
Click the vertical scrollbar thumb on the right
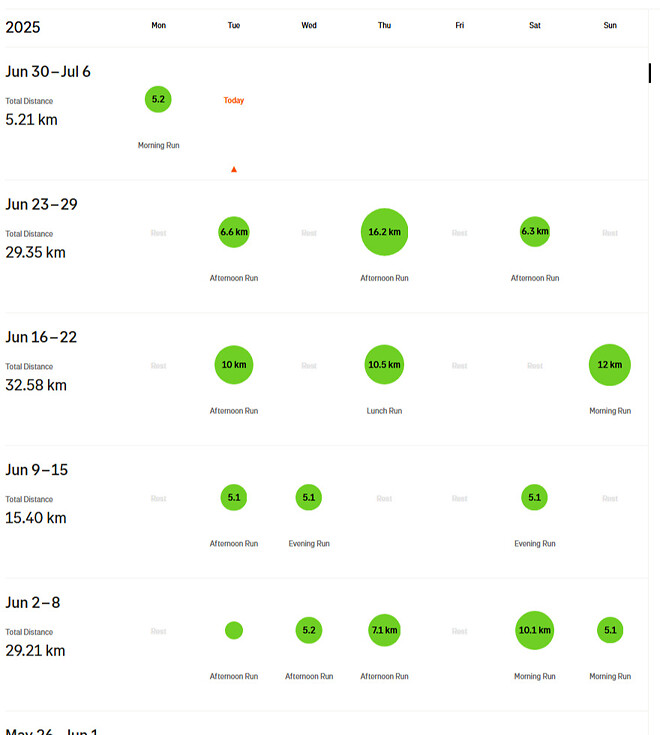point(650,72)
